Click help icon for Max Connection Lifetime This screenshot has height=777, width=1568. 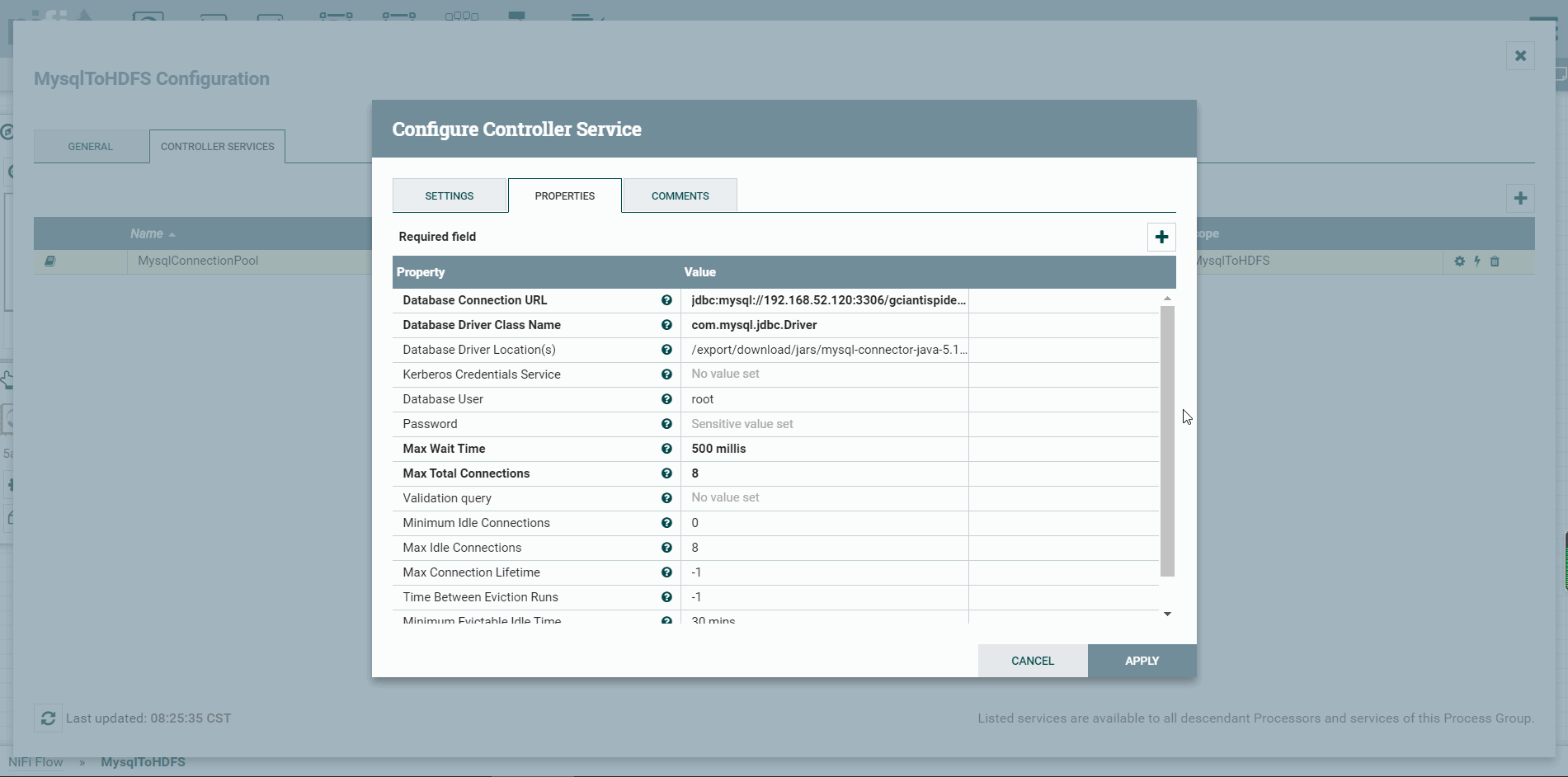pyautogui.click(x=666, y=572)
